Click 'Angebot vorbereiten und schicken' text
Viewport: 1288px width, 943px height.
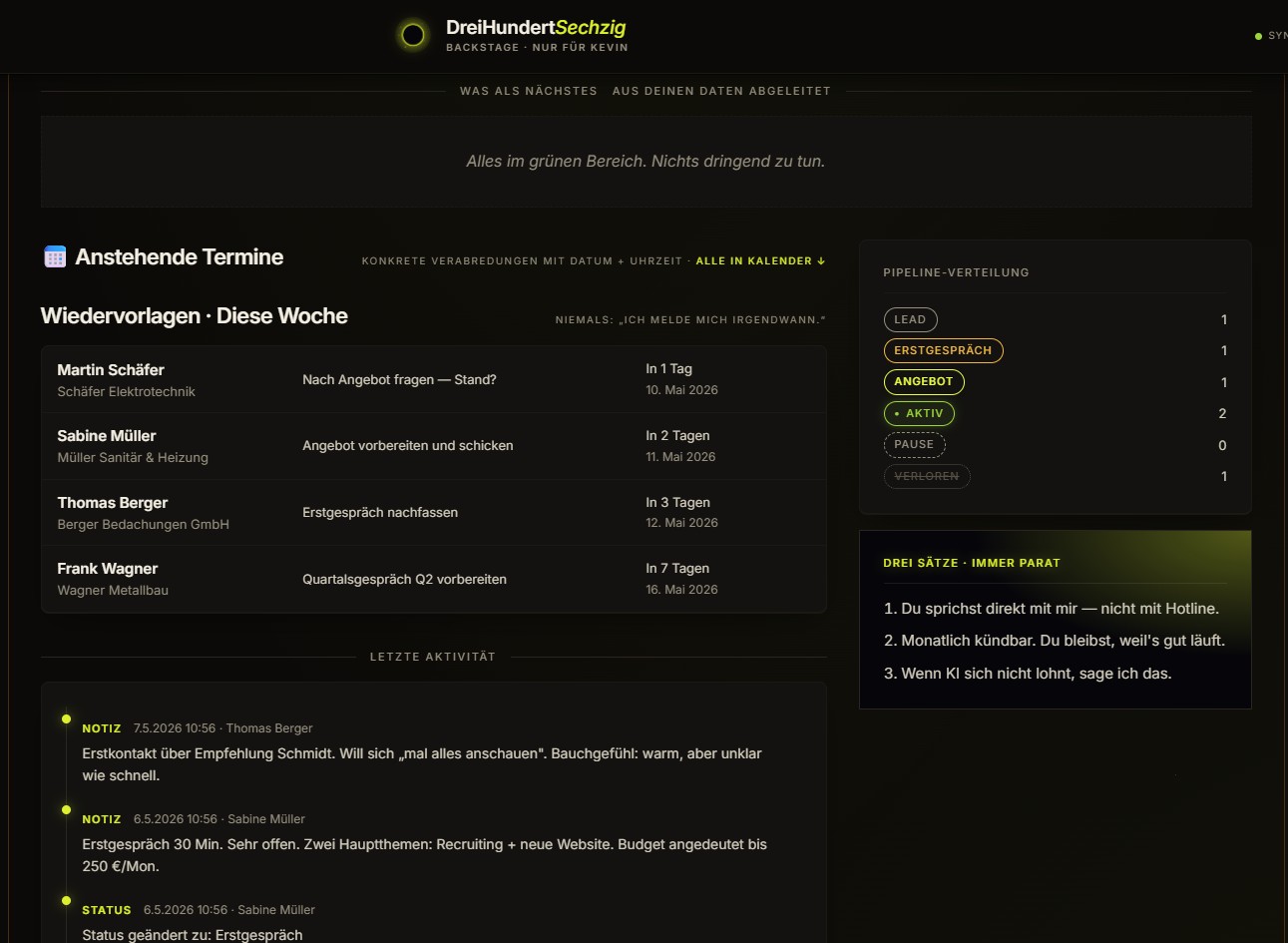[408, 446]
